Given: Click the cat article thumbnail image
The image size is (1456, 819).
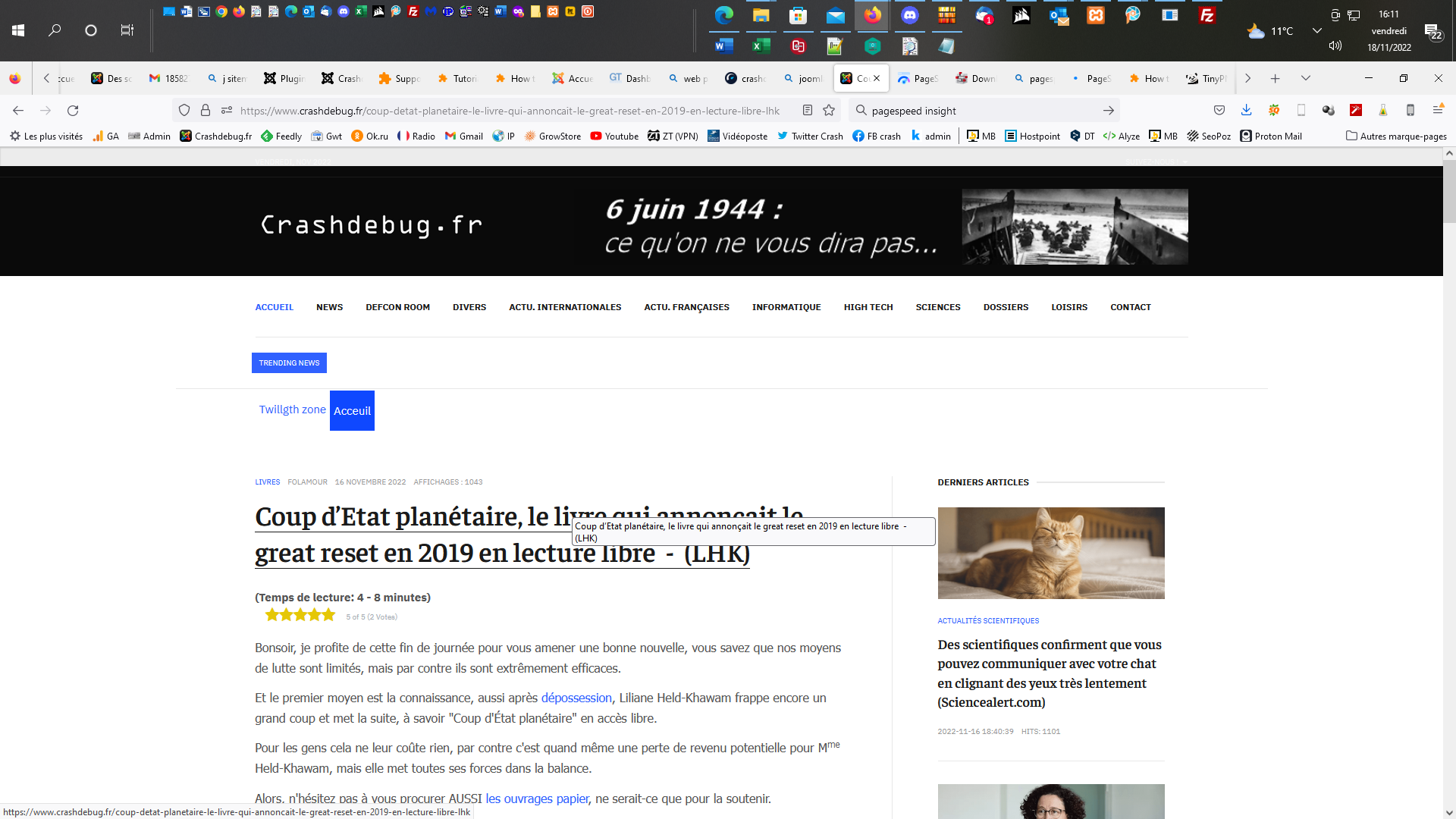Looking at the screenshot, I should [x=1050, y=553].
